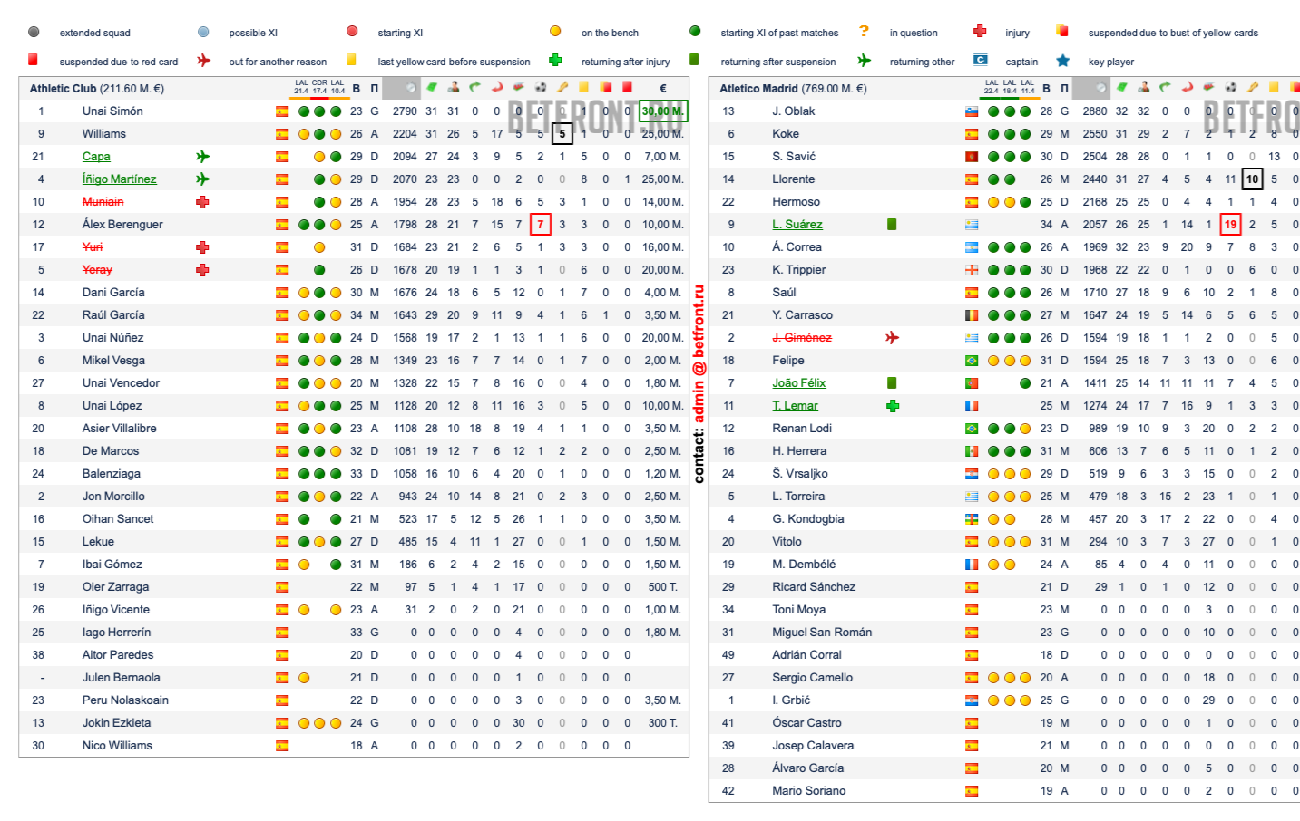Select Unai Simón's green-boxed 30,00 M. value
1300x821 pixels.
(662, 111)
